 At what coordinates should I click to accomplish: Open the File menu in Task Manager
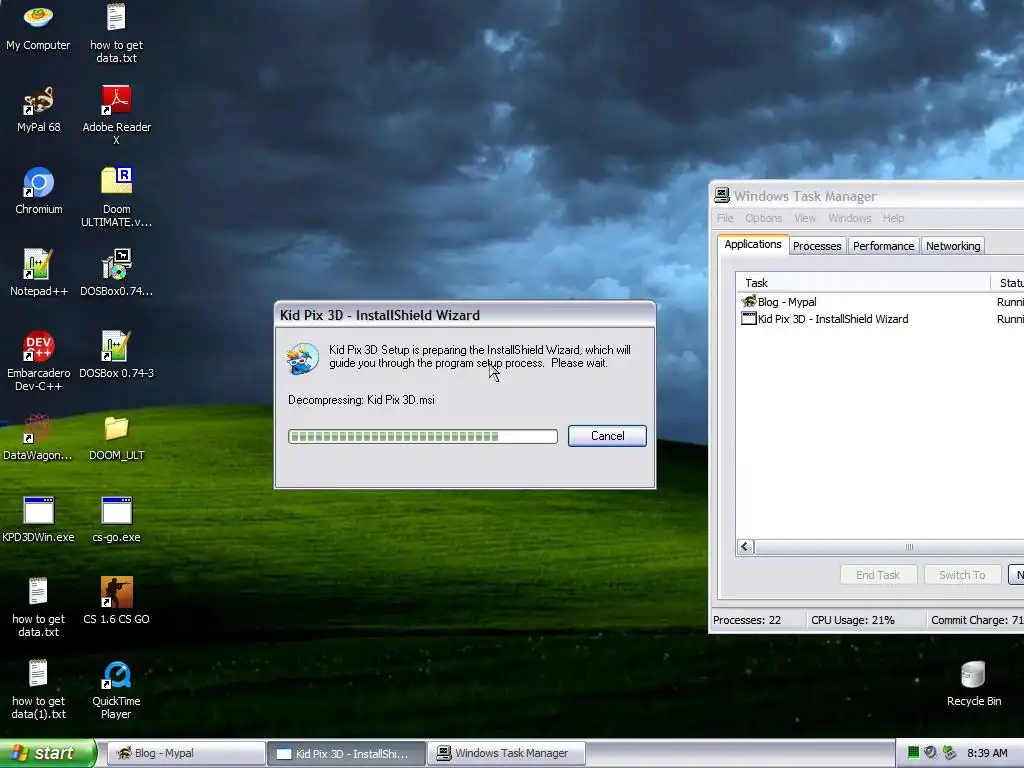tap(725, 218)
